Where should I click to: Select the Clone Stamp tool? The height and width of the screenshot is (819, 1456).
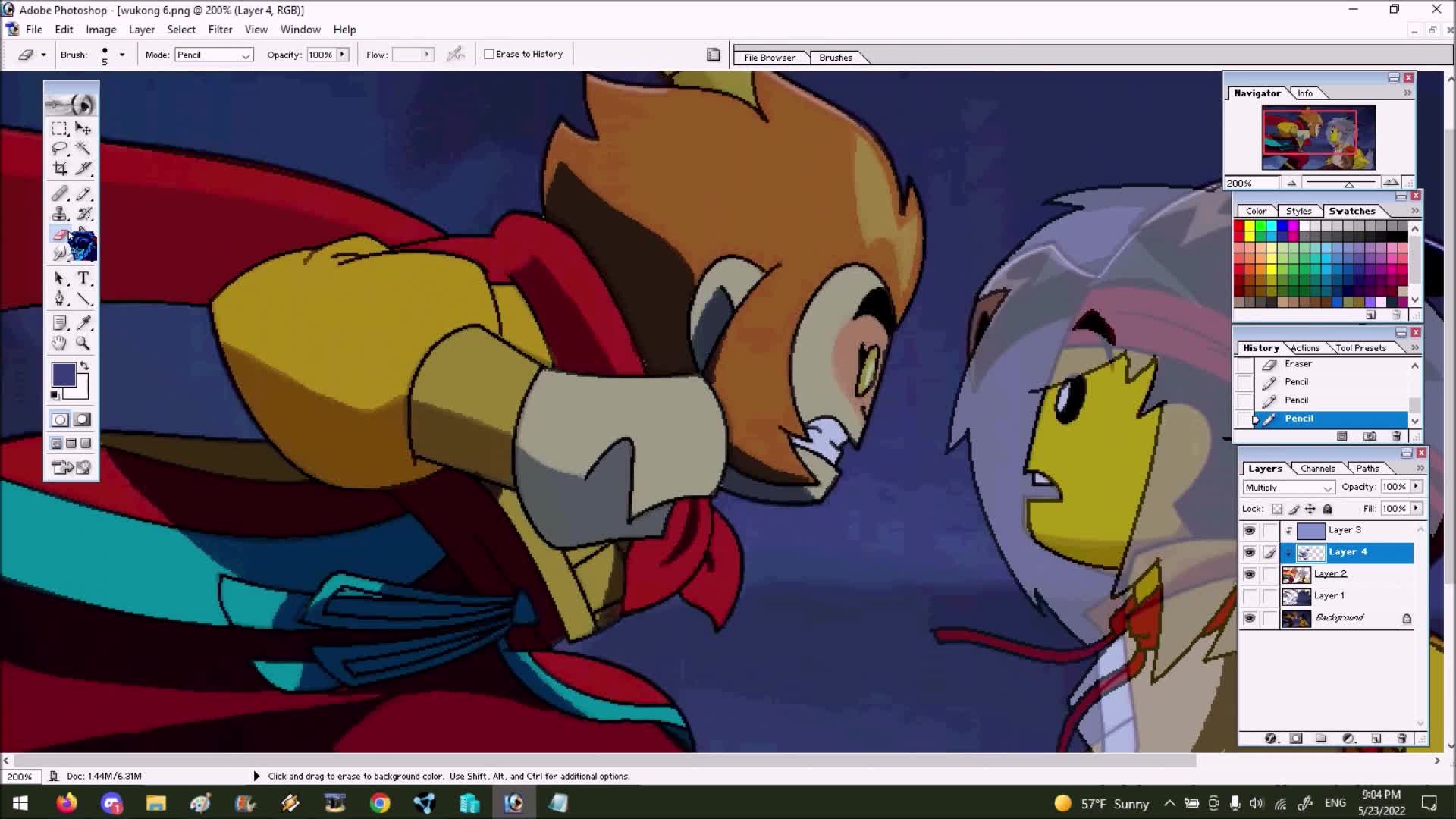(x=59, y=214)
